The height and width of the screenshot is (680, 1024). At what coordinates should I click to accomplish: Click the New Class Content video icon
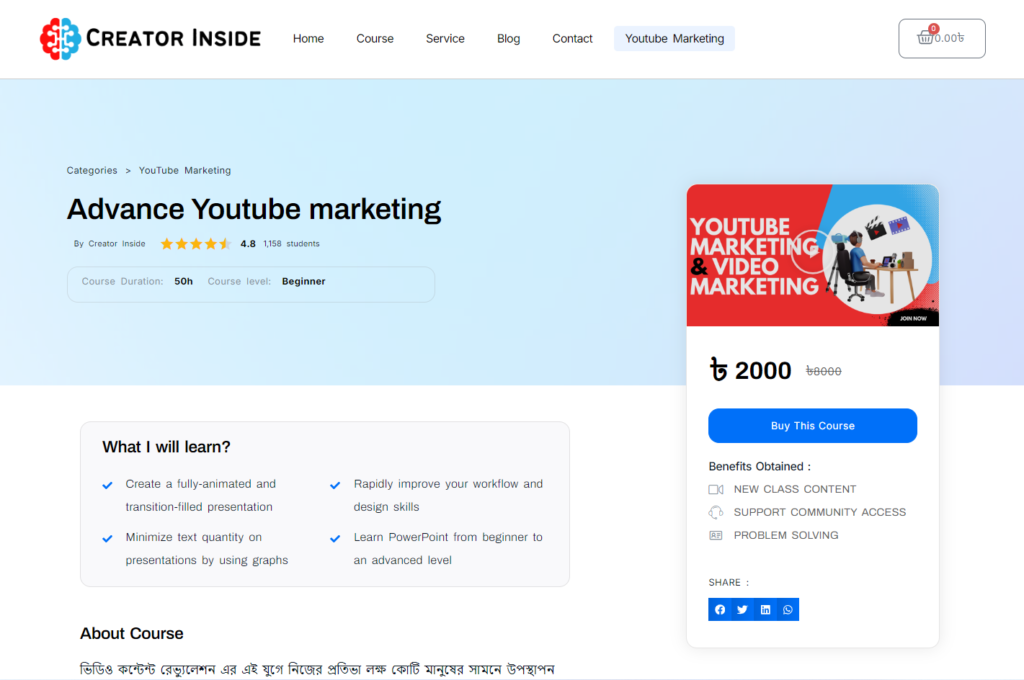(x=716, y=489)
